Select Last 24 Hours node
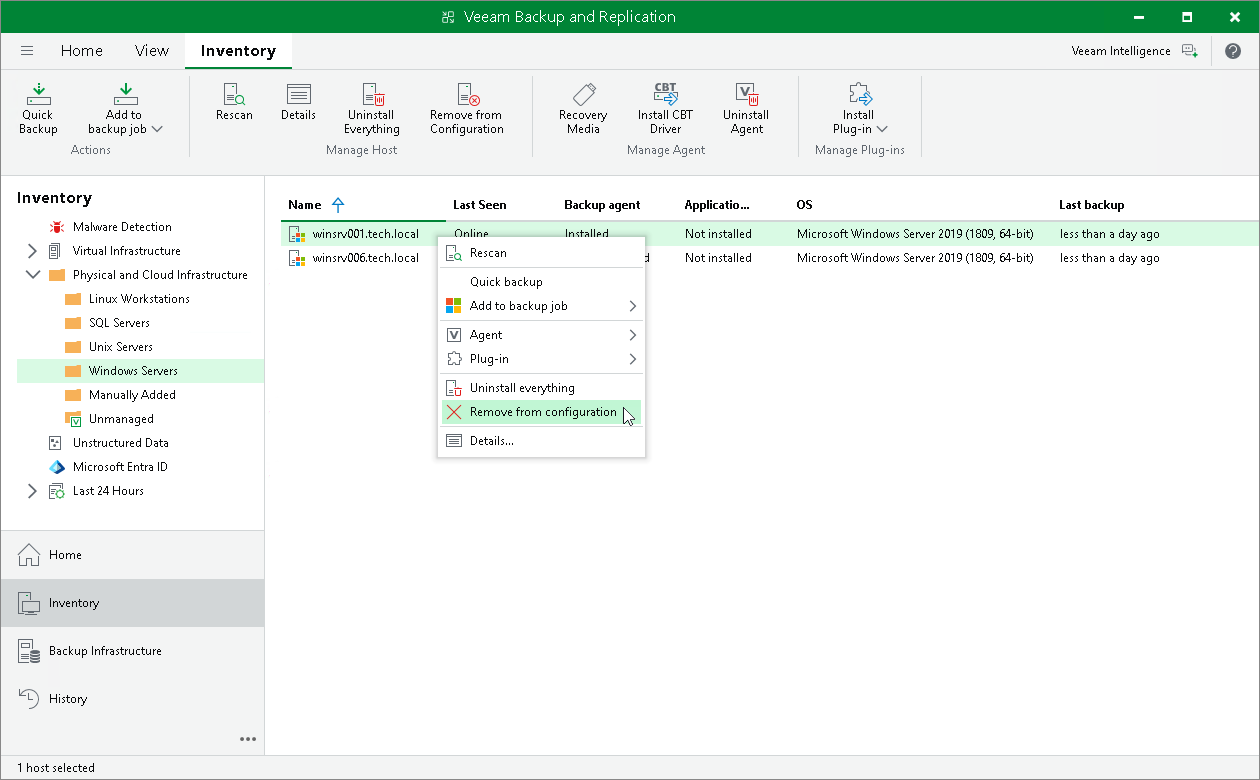 tap(108, 491)
